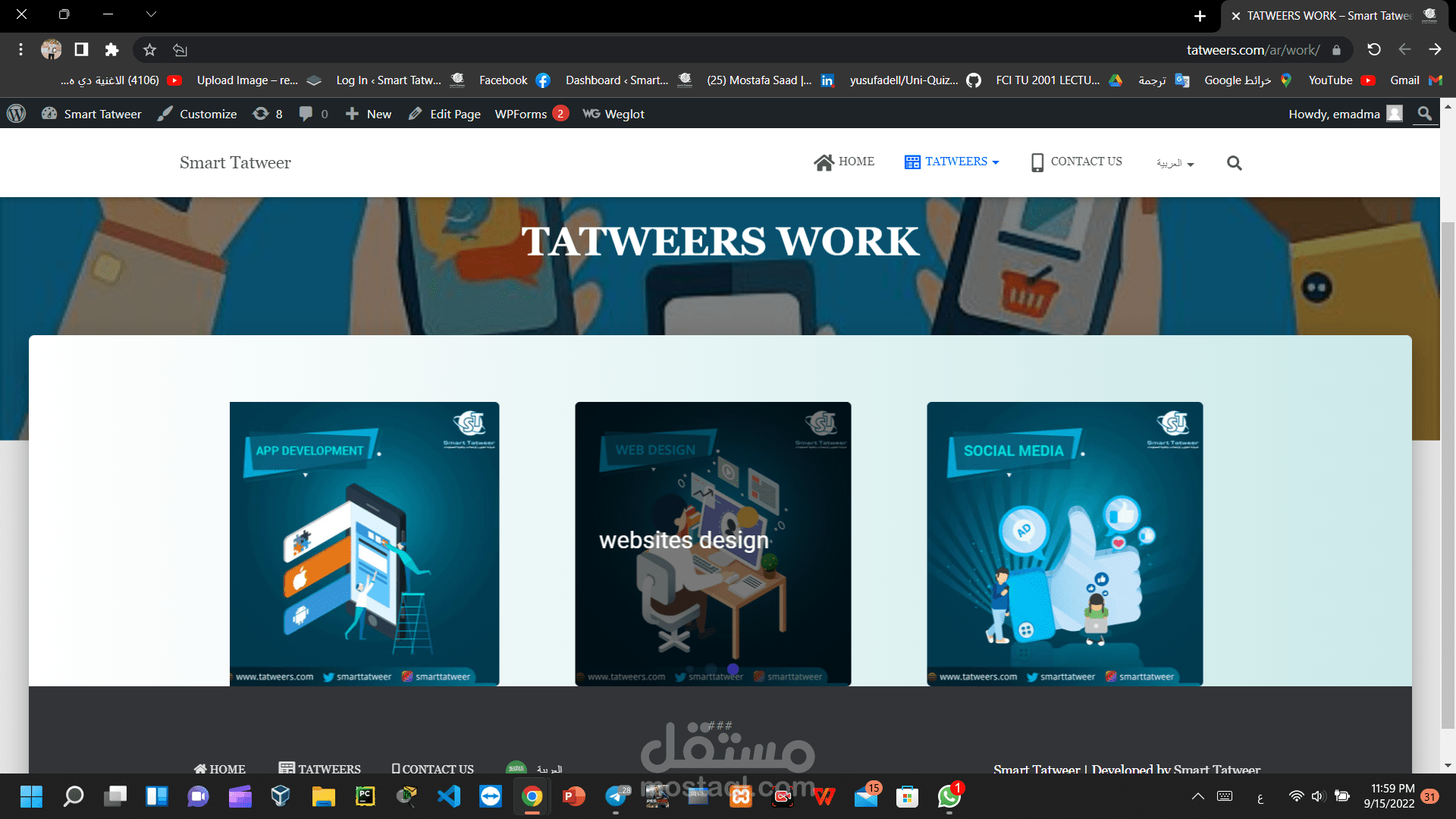
Task: Open the Howdy, emadma account menu
Action: 1345,114
